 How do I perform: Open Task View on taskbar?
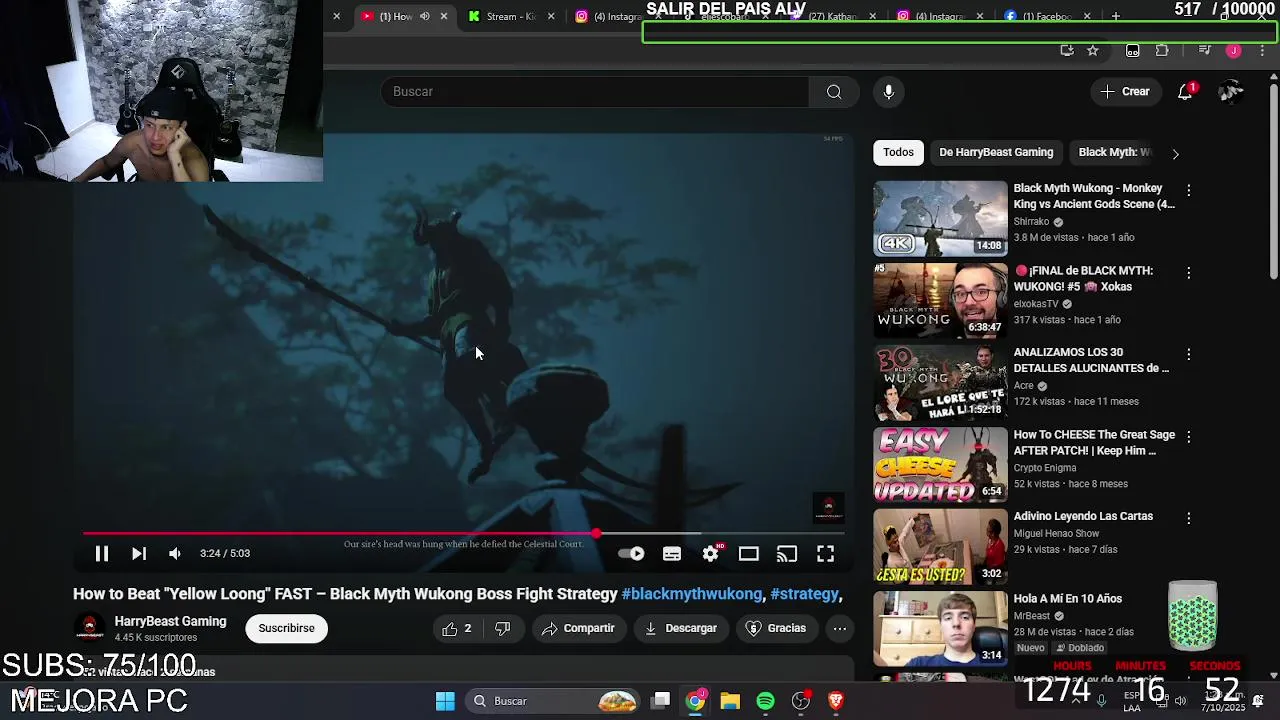click(x=661, y=701)
